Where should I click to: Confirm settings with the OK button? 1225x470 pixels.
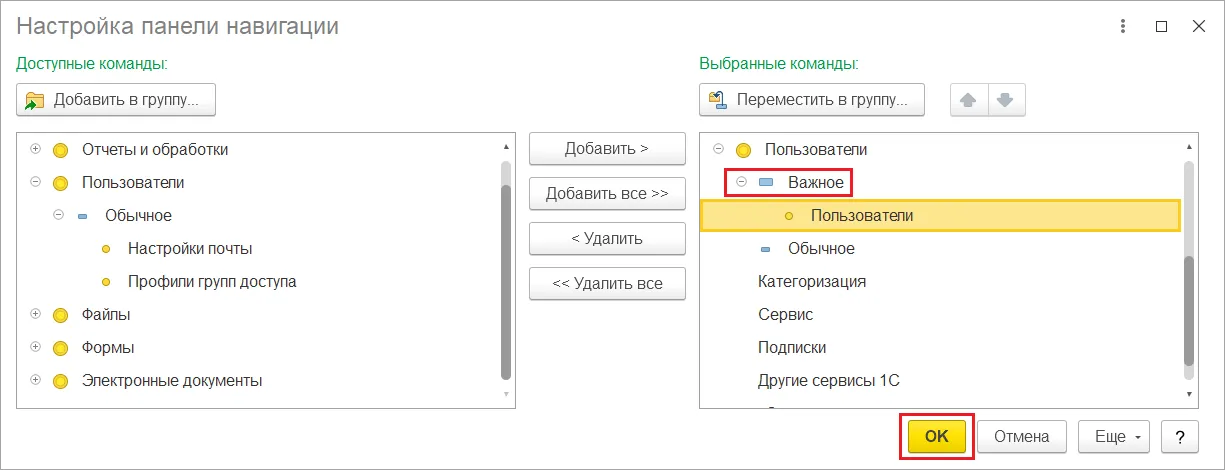[936, 436]
